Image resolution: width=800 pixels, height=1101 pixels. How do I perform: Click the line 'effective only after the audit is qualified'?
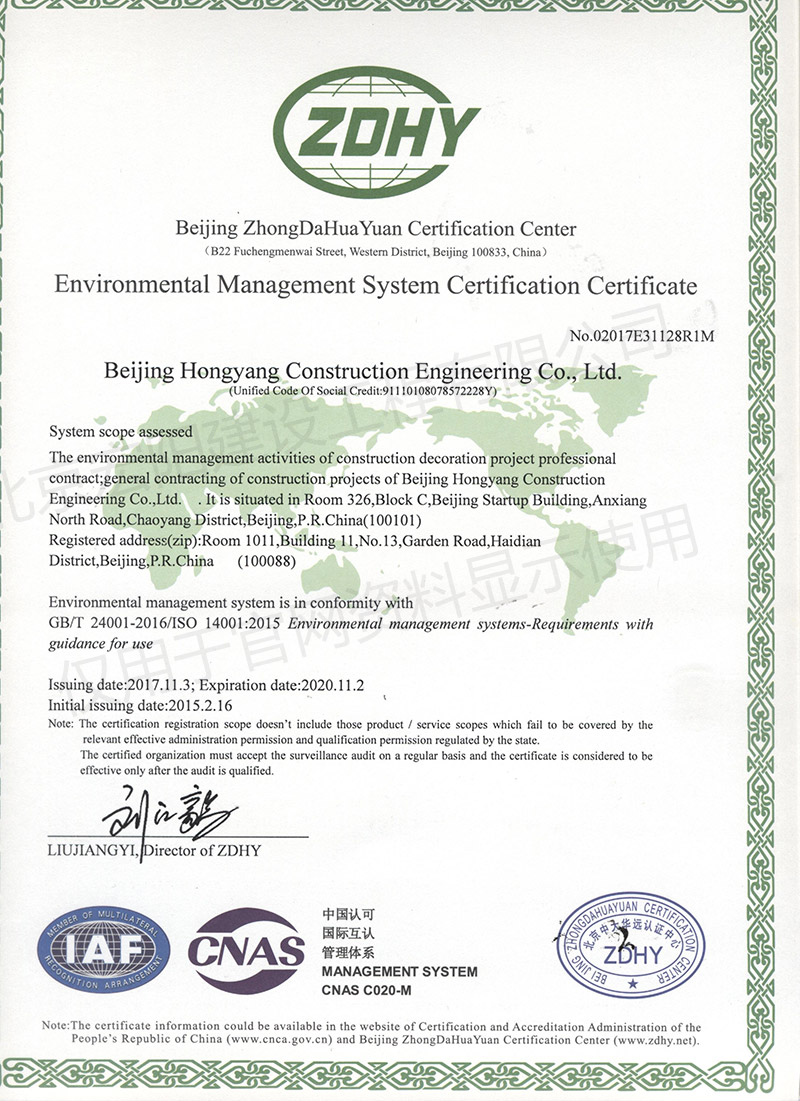(177, 771)
